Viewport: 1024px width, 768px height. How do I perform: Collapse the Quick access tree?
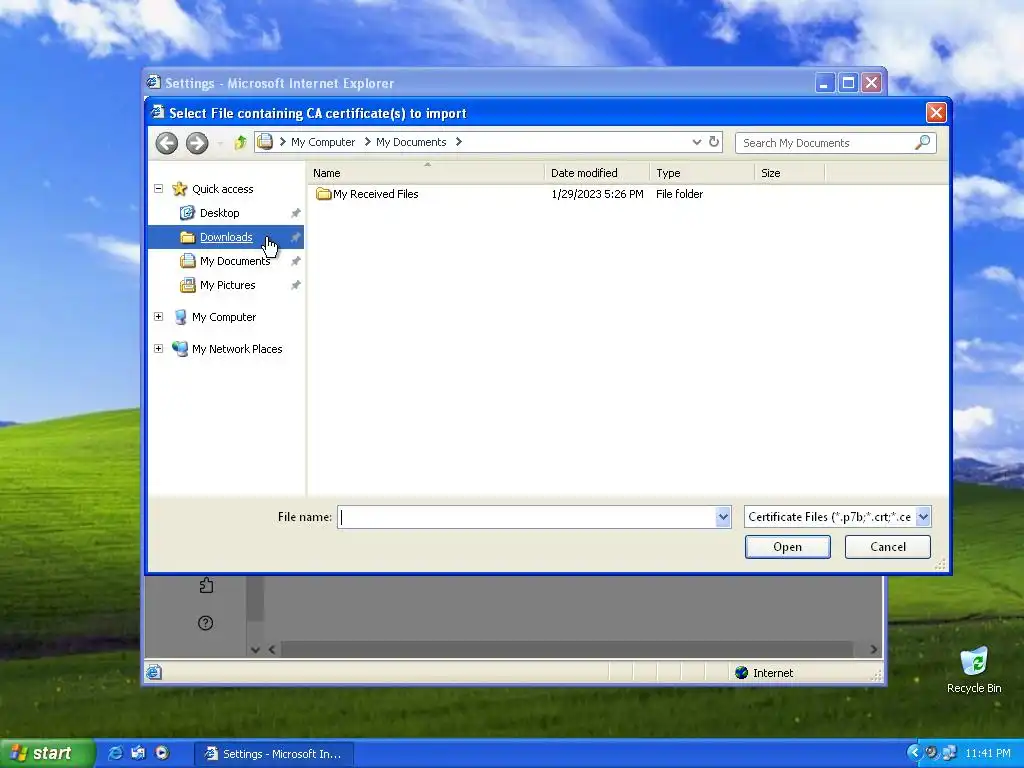point(158,188)
